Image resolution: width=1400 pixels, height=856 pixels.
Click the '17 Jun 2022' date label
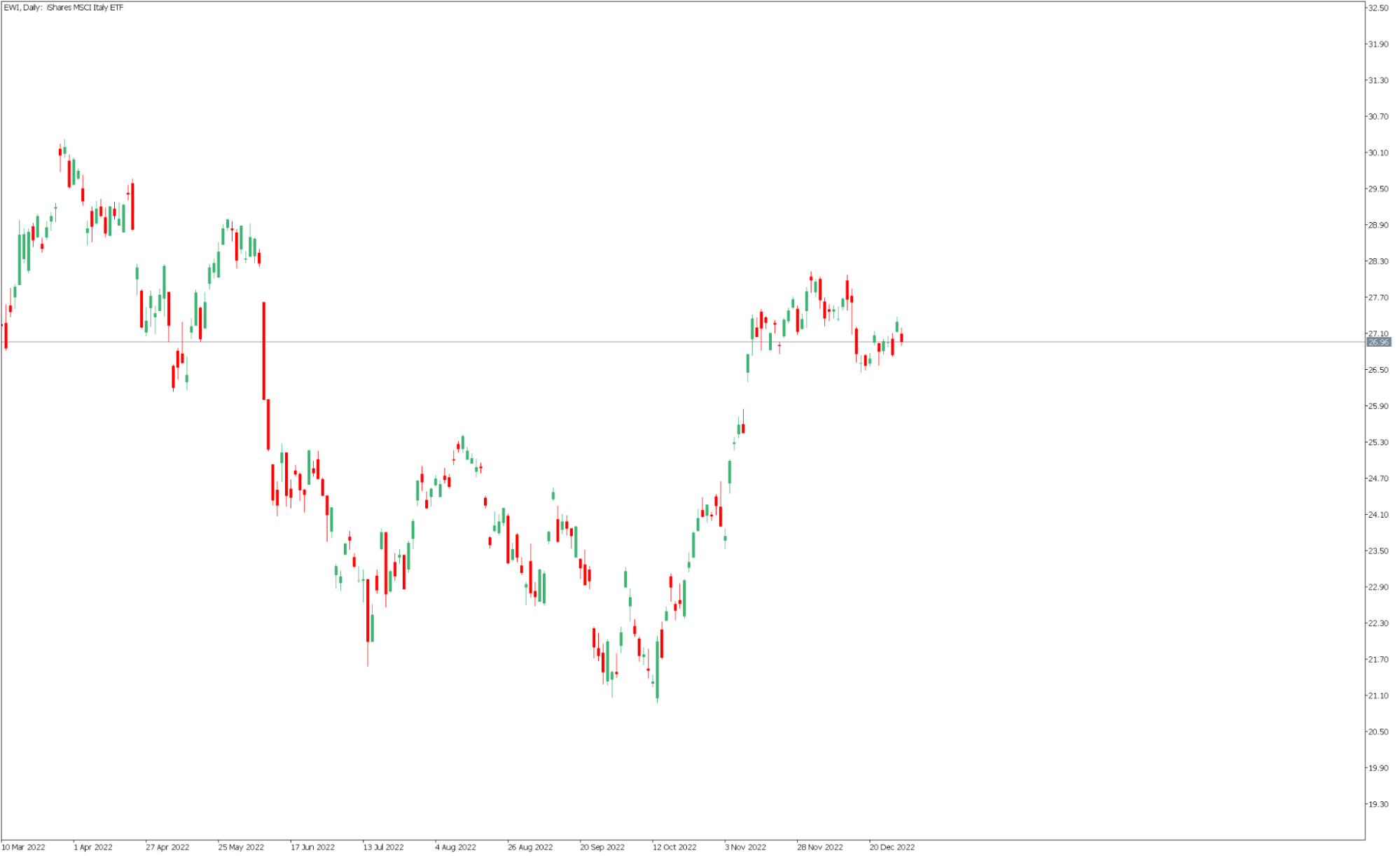click(313, 848)
